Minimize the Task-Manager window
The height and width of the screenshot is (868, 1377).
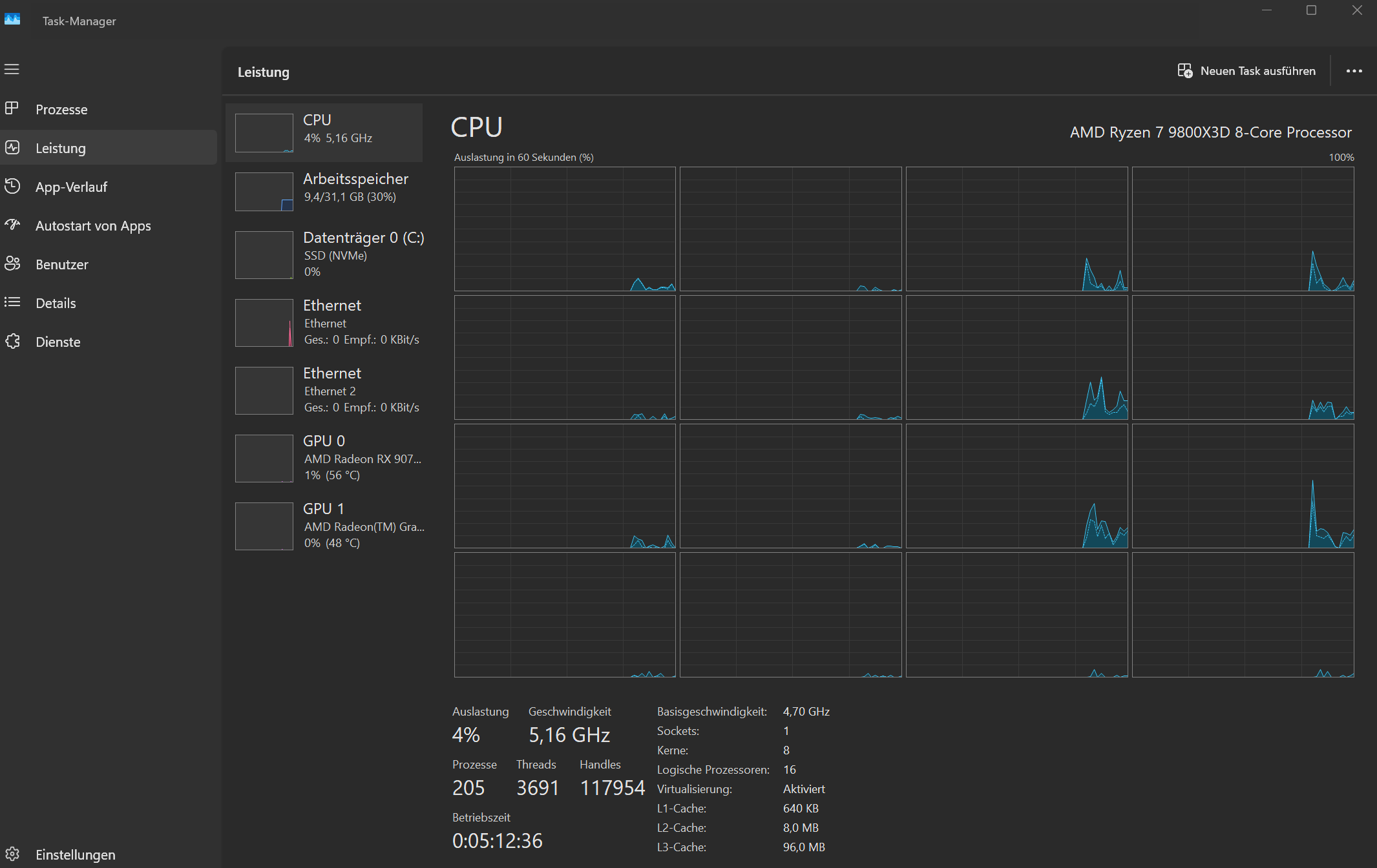click(x=1267, y=10)
